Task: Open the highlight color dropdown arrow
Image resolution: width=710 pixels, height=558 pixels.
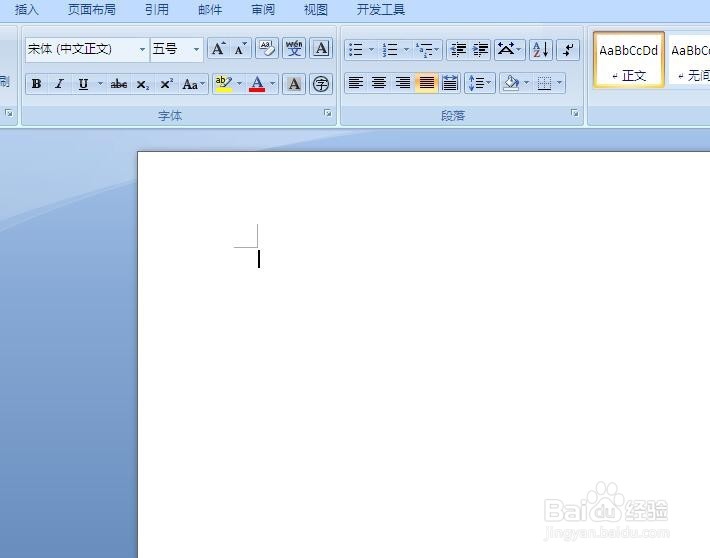Action: click(239, 84)
